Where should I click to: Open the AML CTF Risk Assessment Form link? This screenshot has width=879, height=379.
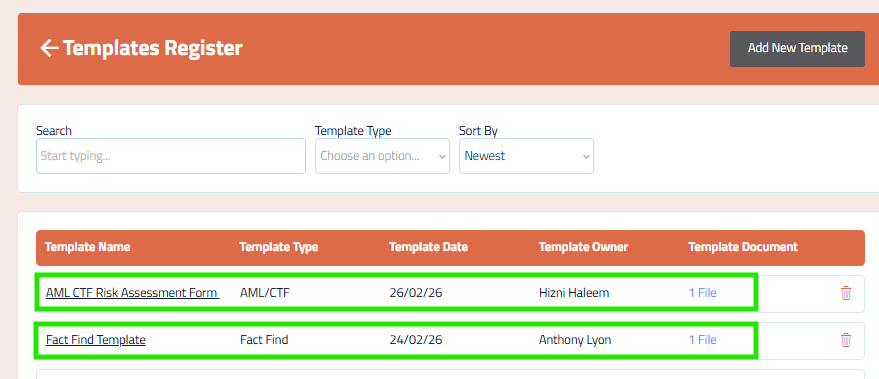(132, 293)
